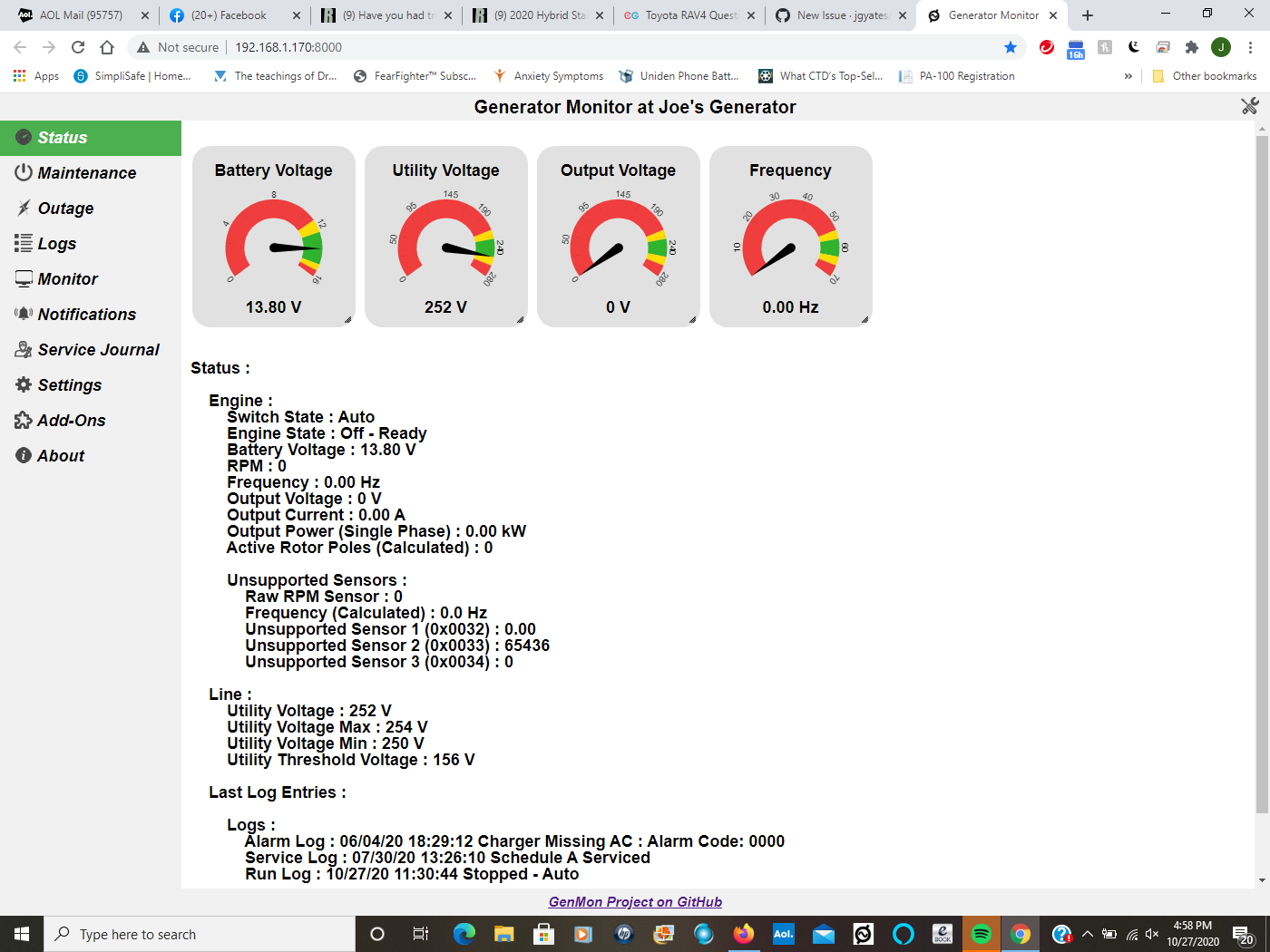Screen dimensions: 1270x952
Task: Switch to the Toyota RAV4 tab
Action: tap(689, 15)
